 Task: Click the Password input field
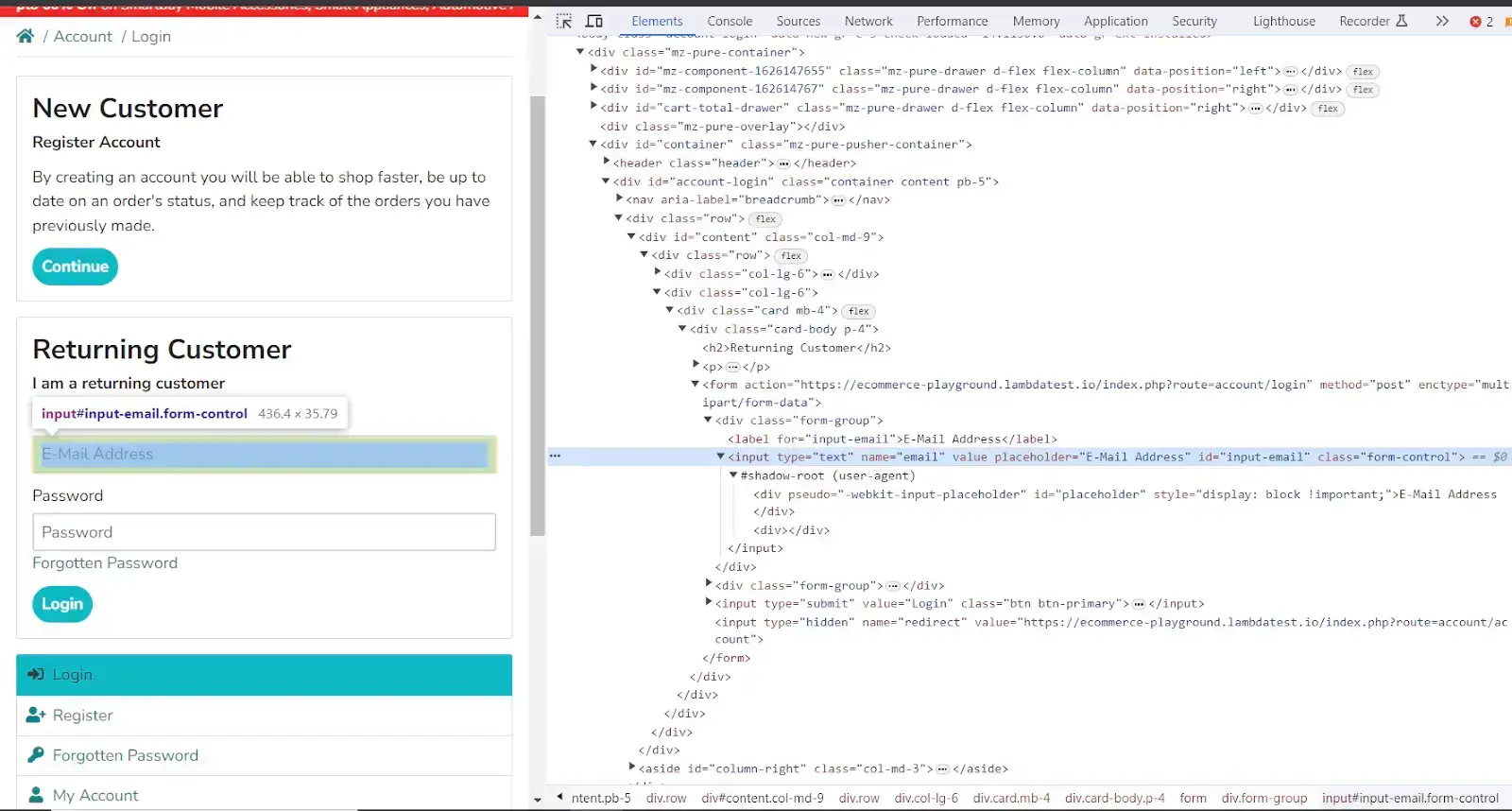[264, 532]
